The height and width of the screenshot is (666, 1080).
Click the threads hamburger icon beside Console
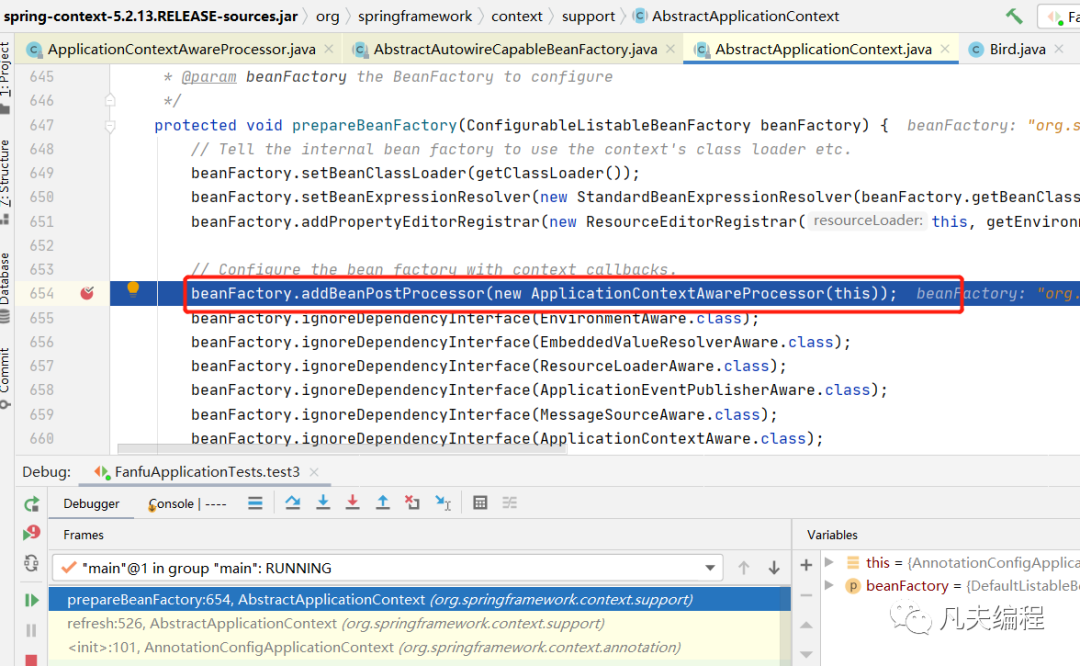coord(255,503)
